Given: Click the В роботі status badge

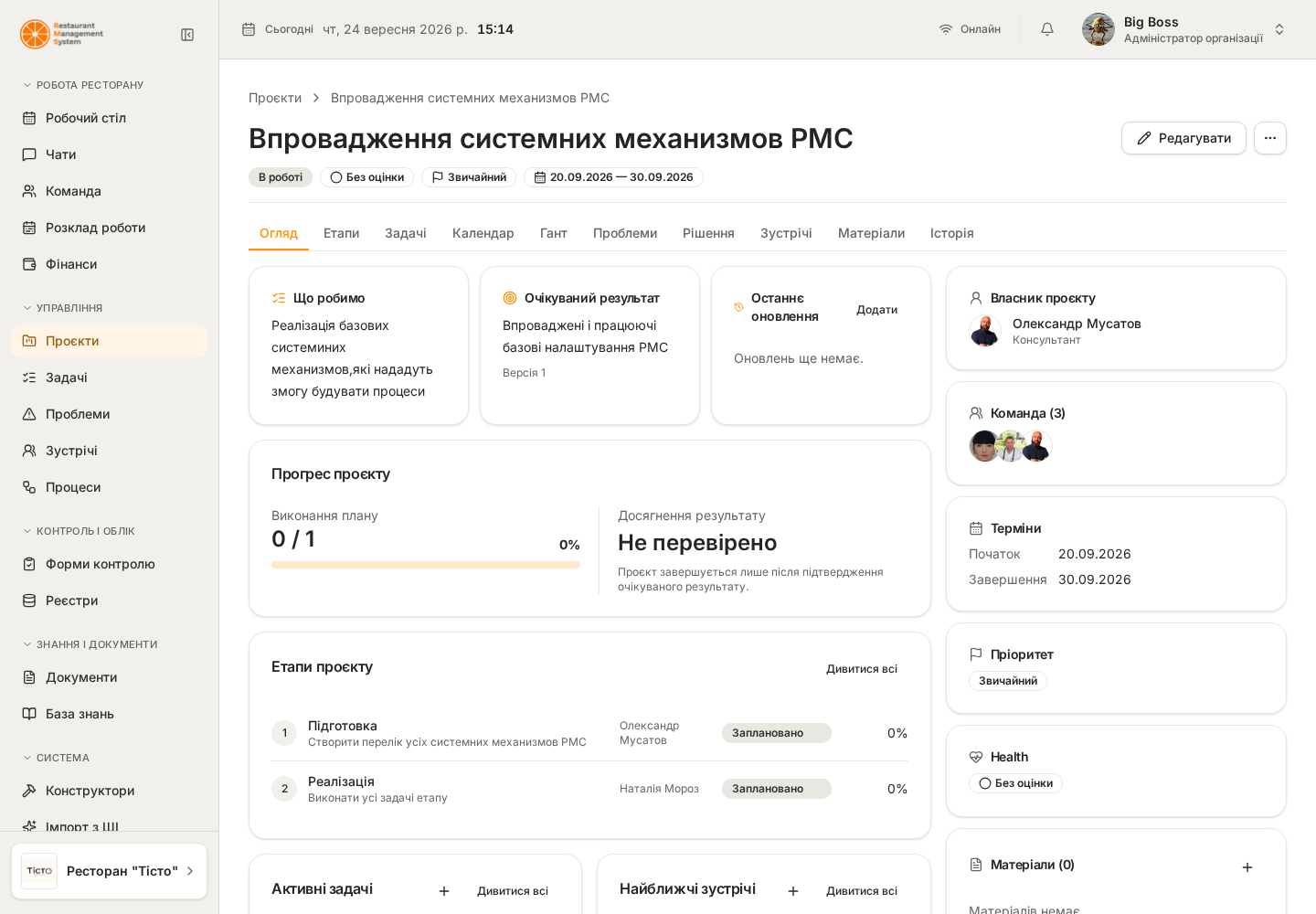Looking at the screenshot, I should [x=281, y=177].
